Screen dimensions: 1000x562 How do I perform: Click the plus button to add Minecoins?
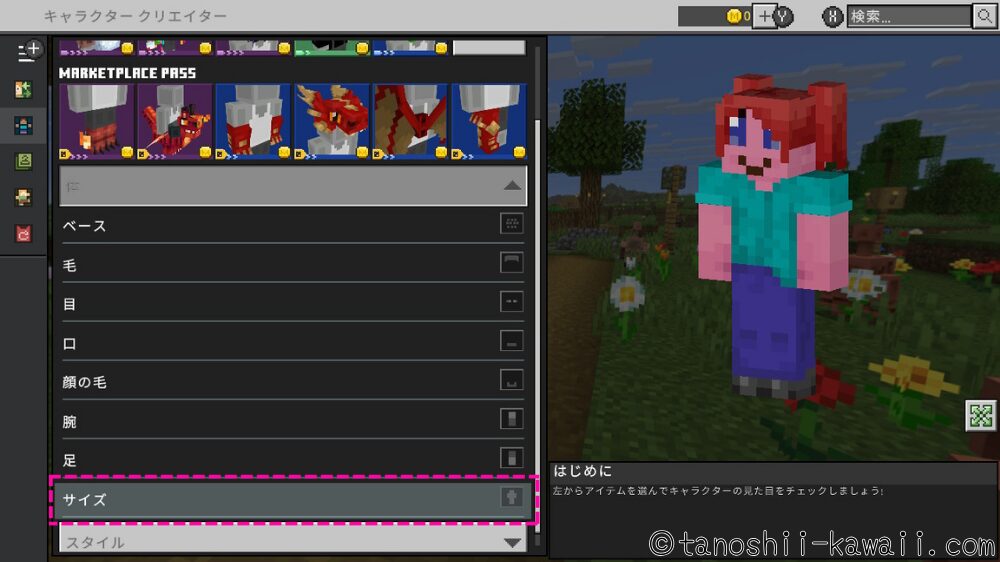coord(764,16)
